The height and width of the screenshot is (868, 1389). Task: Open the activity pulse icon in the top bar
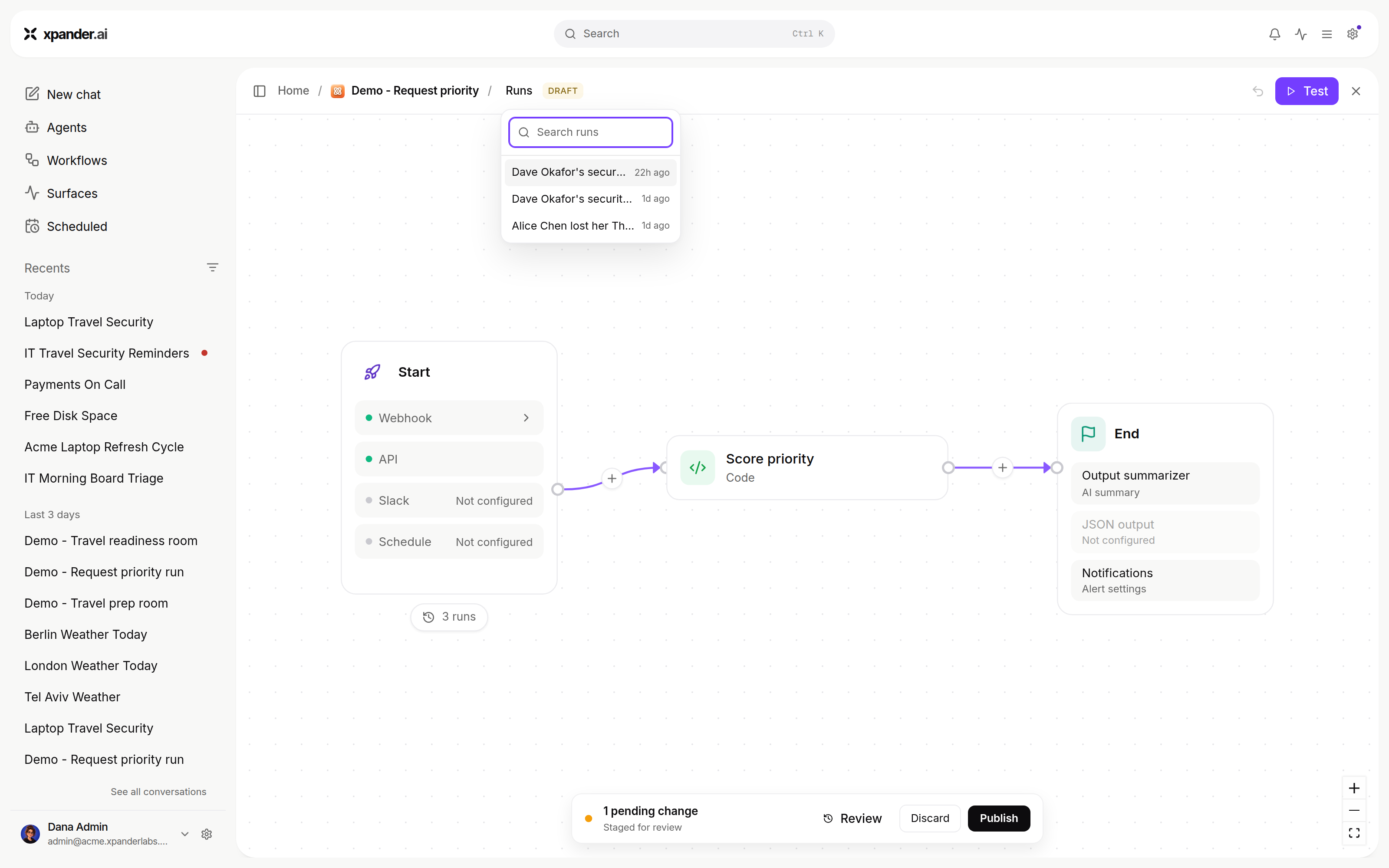(1300, 34)
